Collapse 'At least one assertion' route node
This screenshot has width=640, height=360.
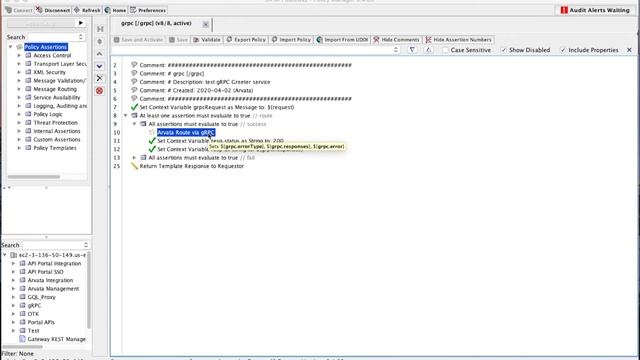pos(125,116)
